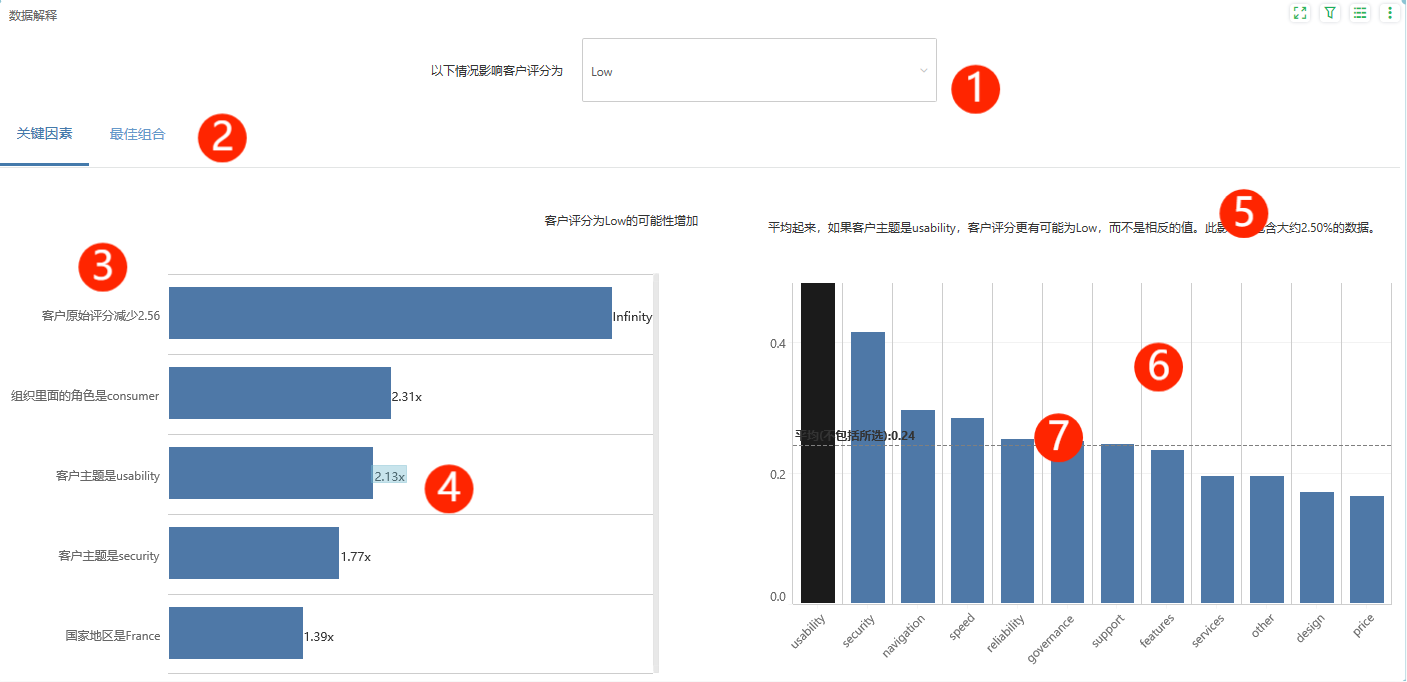Select the 客户原始评分减少2.56 factor bar
The height and width of the screenshot is (682, 1407).
coord(390,313)
